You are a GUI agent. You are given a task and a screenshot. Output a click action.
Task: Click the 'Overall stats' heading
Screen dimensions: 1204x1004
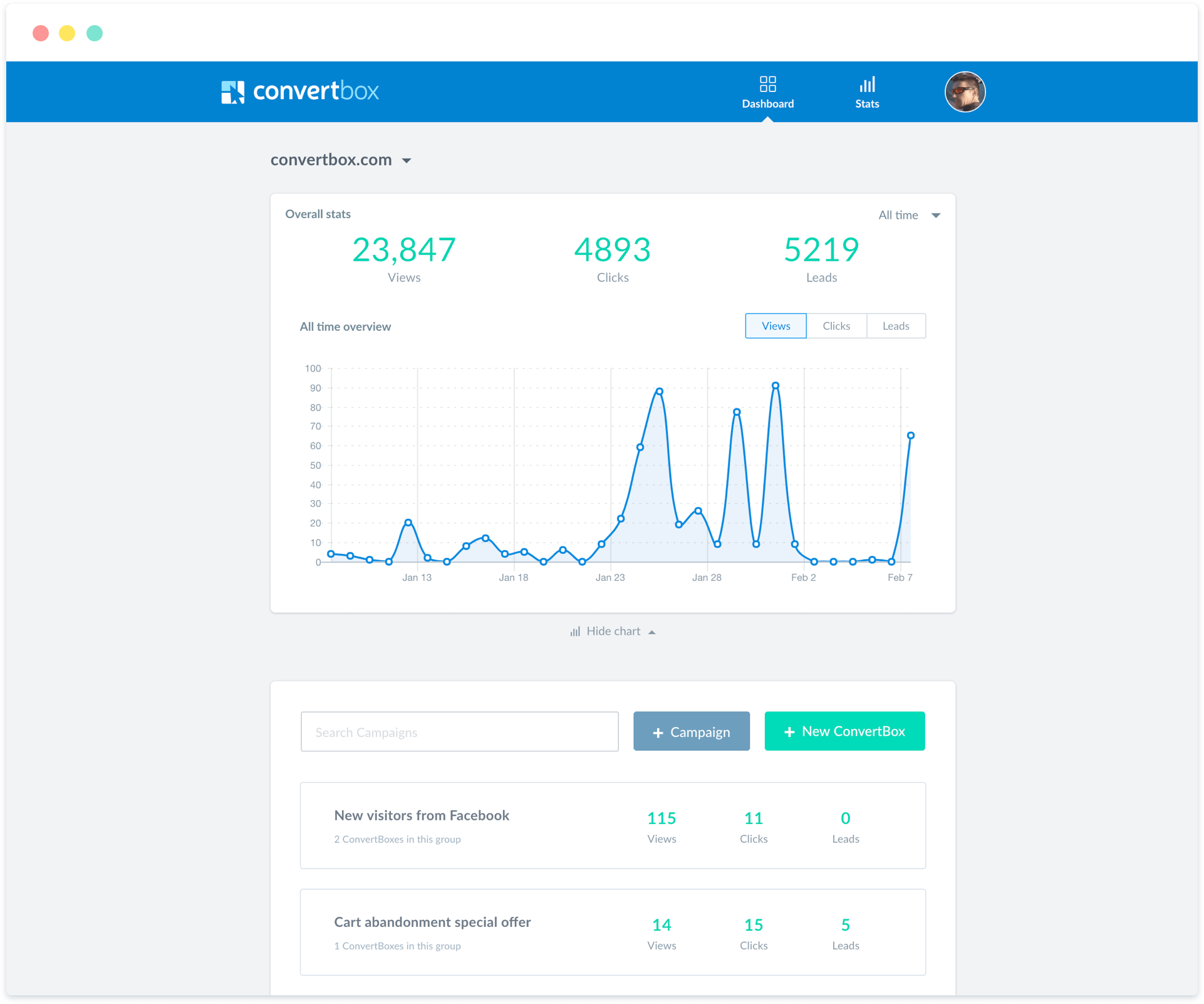pos(318,214)
